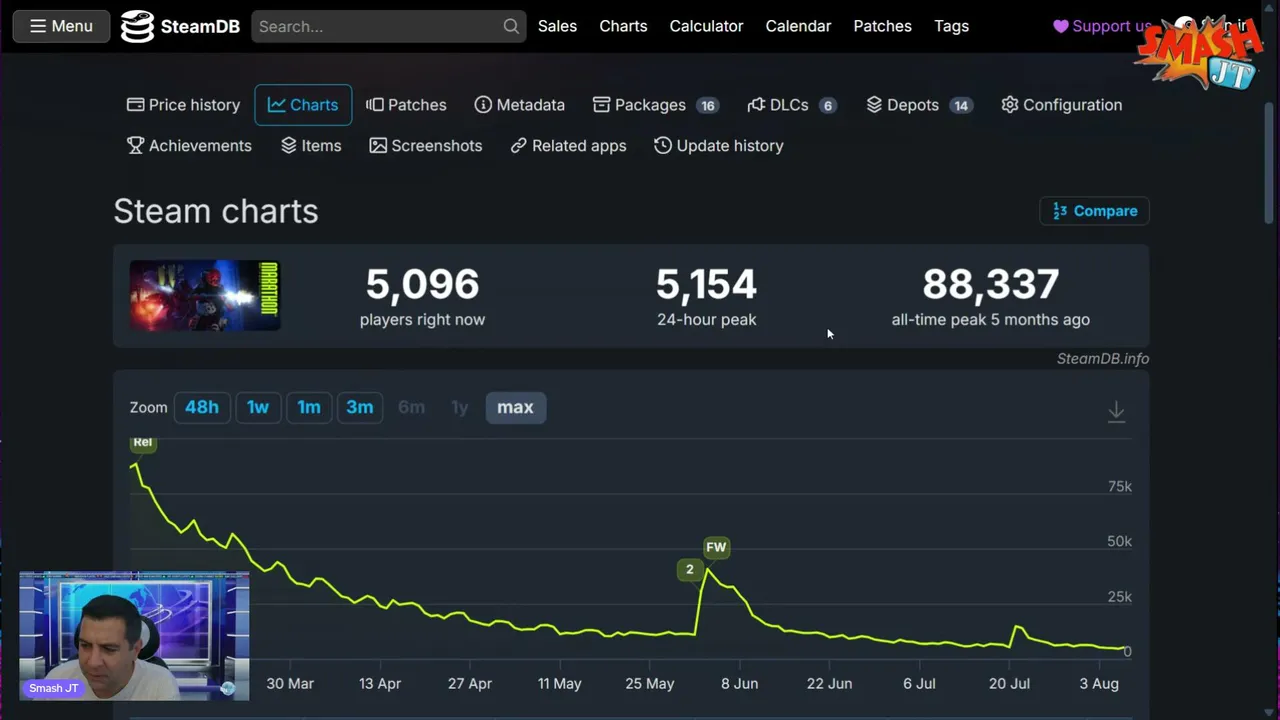This screenshot has width=1280, height=720.
Task: Click the 5,154 24-hour peak value
Action: coord(706,284)
